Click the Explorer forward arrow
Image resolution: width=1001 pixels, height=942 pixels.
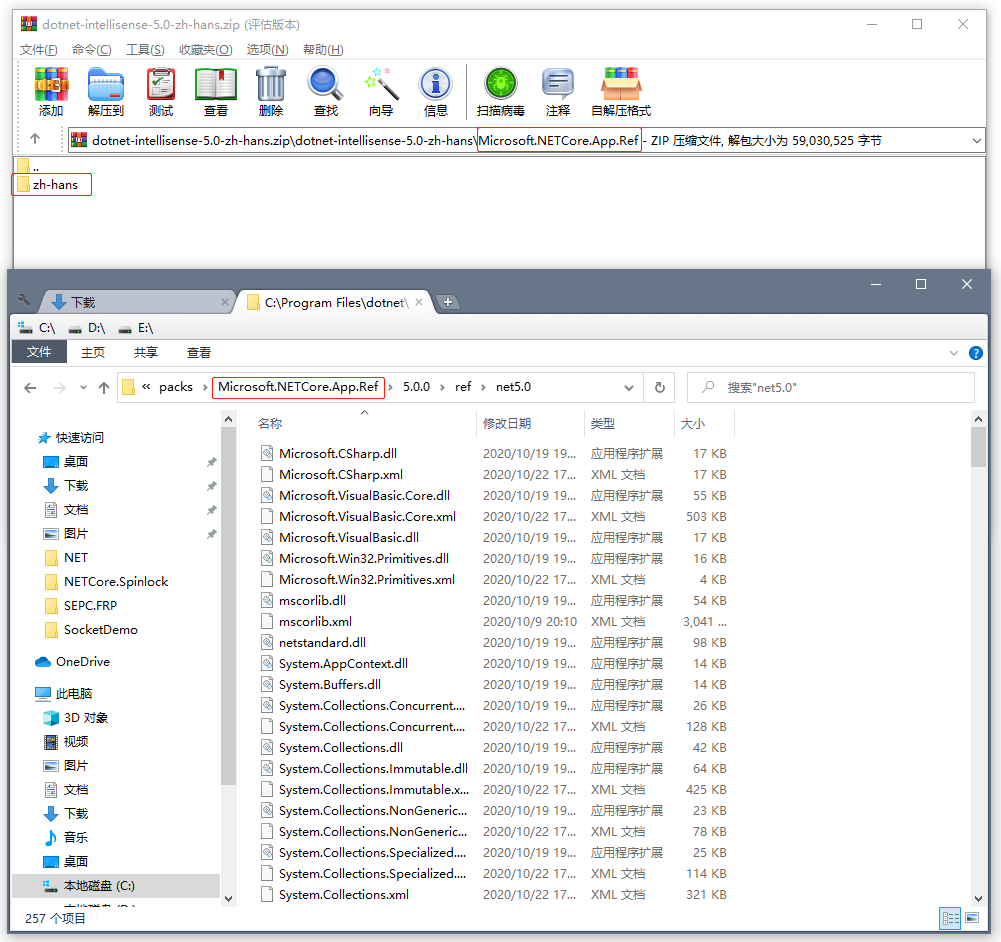pyautogui.click(x=59, y=387)
